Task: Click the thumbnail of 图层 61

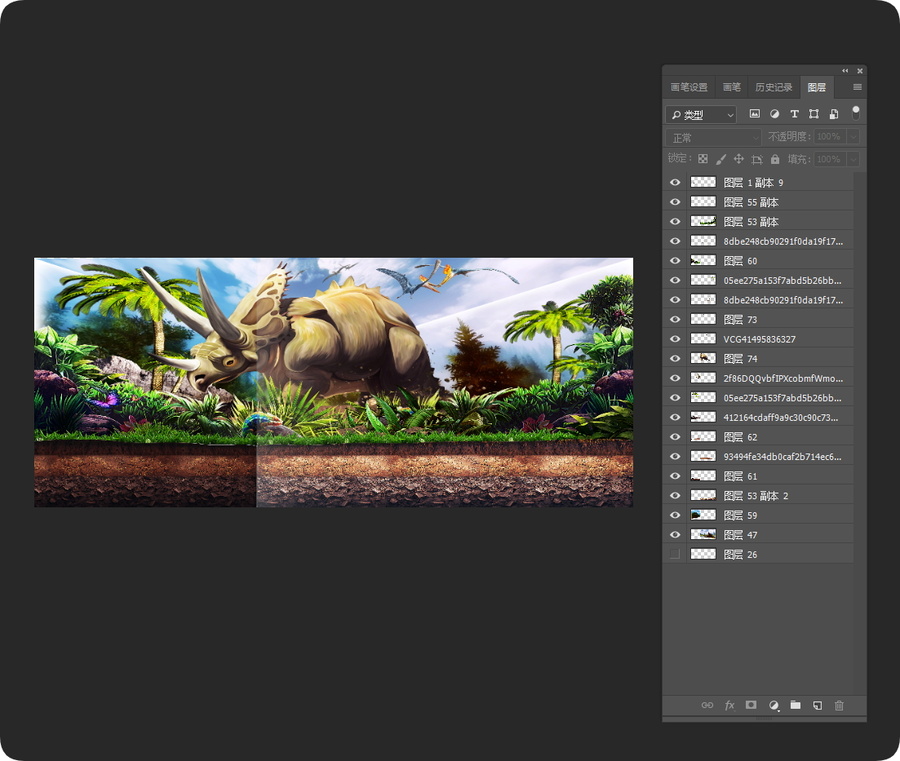Action: [703, 476]
